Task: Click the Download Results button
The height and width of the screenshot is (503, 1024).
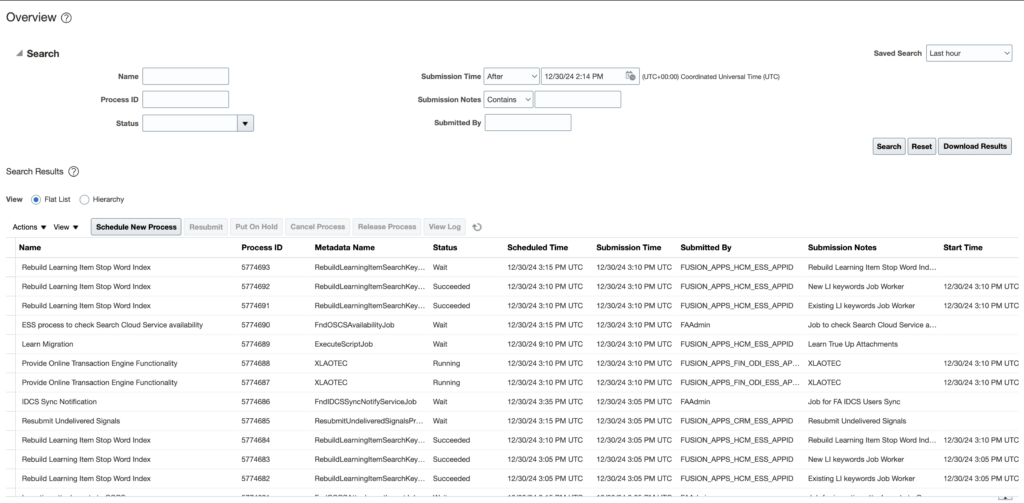Action: (x=974, y=147)
